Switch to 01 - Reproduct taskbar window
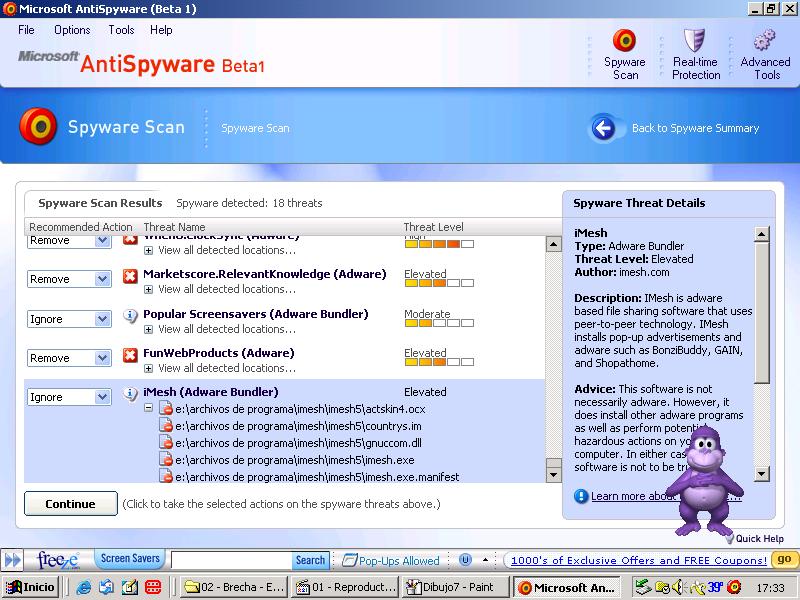This screenshot has width=800, height=600. point(345,587)
